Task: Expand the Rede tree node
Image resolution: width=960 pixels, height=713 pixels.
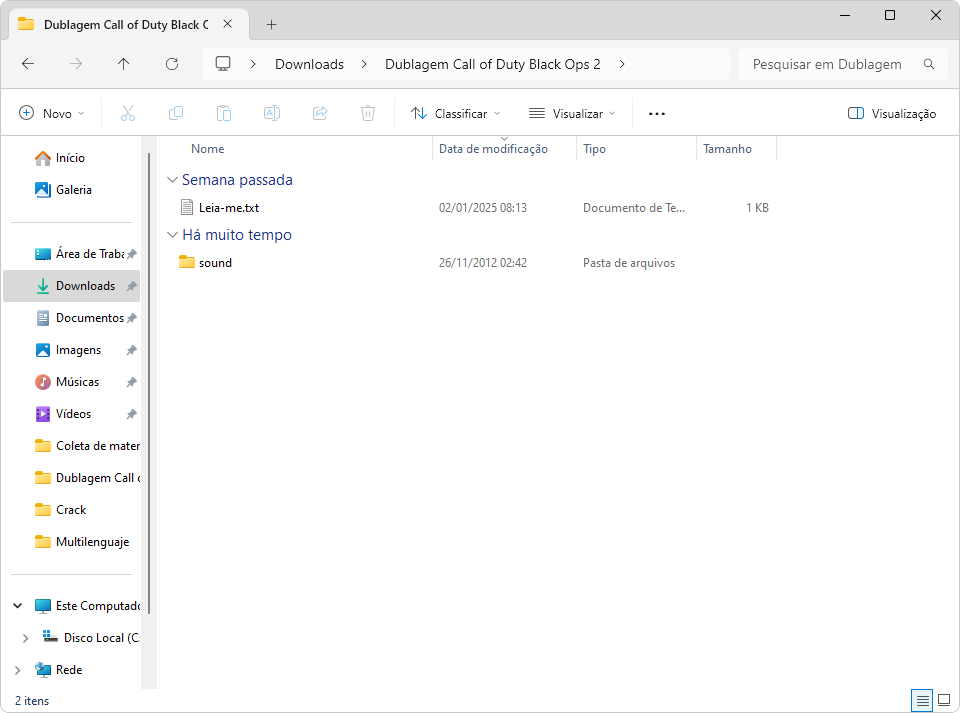Action: pyautogui.click(x=18, y=670)
